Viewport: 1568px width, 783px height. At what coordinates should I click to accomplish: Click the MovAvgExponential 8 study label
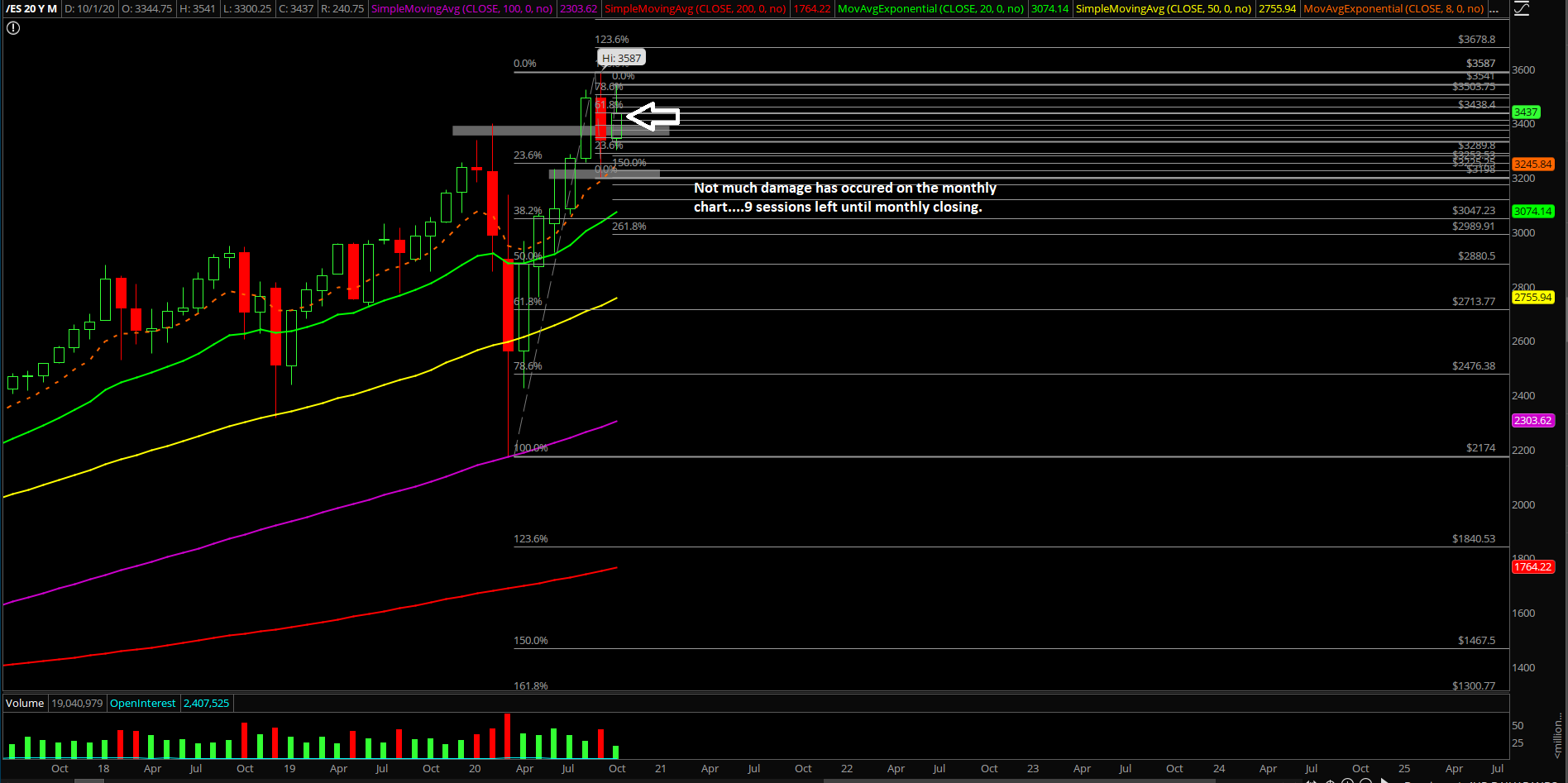pyautogui.click(x=1394, y=9)
